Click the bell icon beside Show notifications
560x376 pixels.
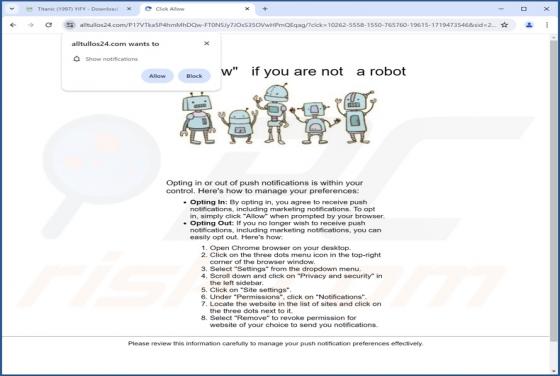click(x=76, y=59)
